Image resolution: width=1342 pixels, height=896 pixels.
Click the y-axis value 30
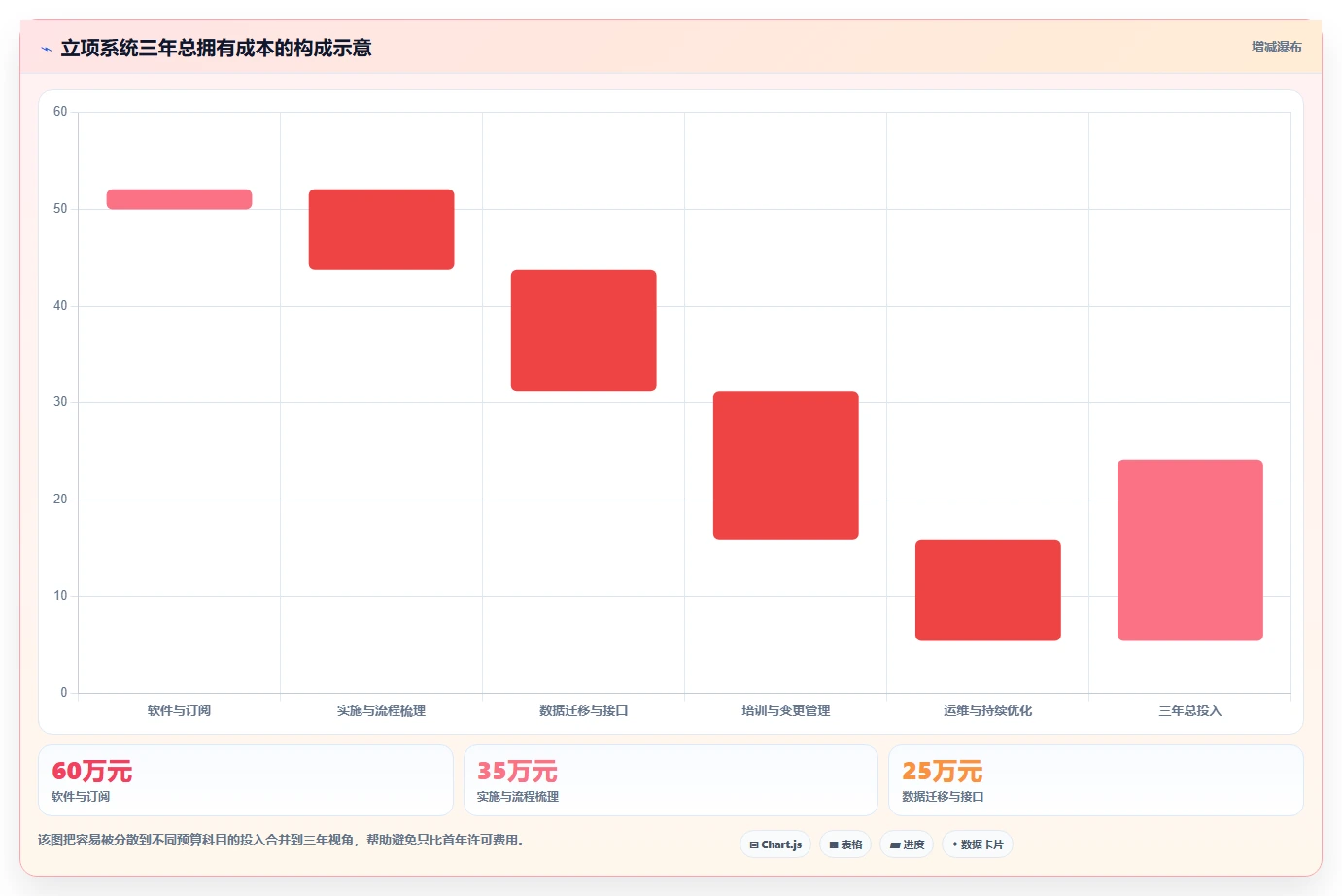click(x=60, y=402)
